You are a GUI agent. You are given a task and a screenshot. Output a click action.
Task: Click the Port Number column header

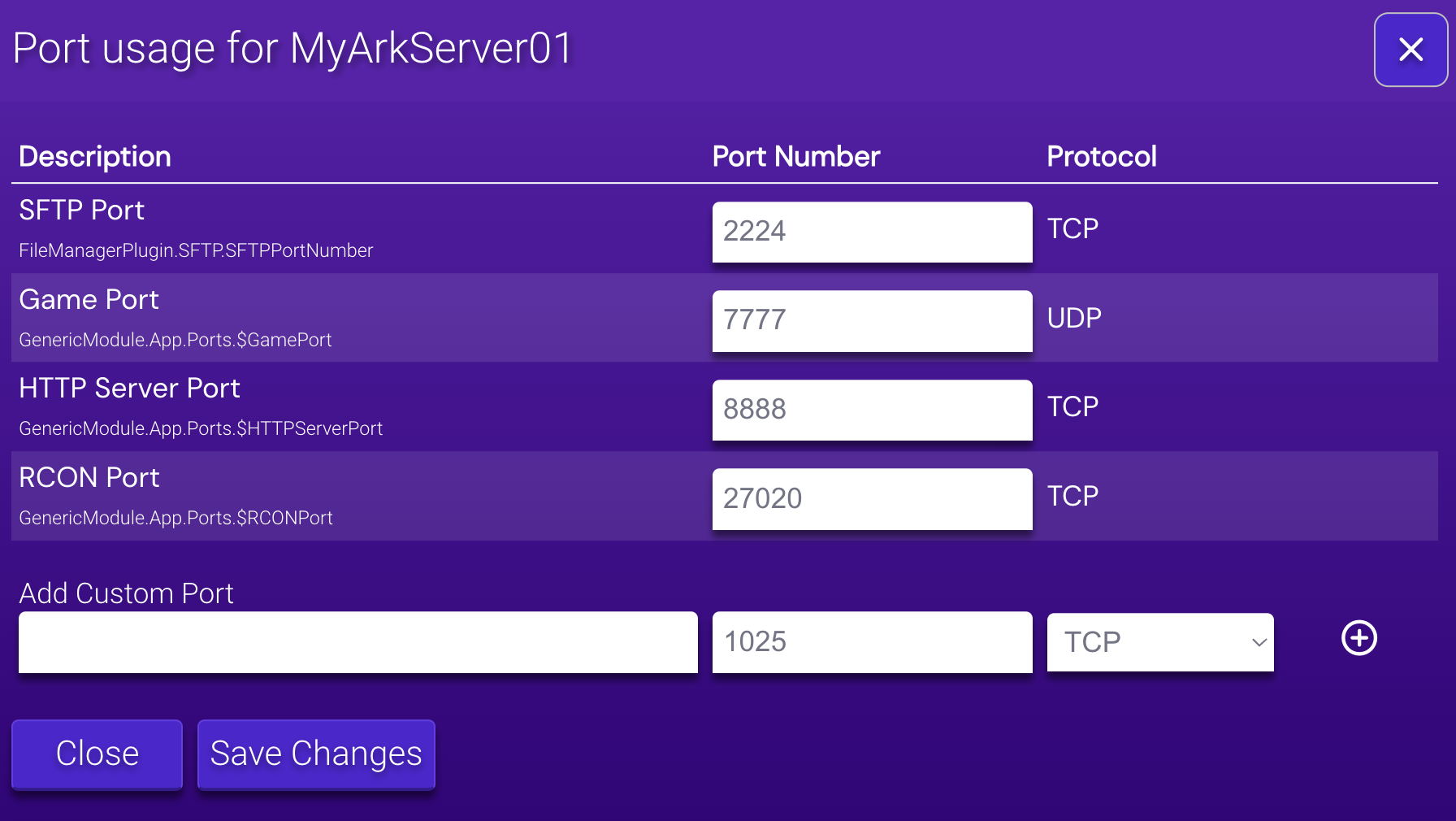point(795,156)
